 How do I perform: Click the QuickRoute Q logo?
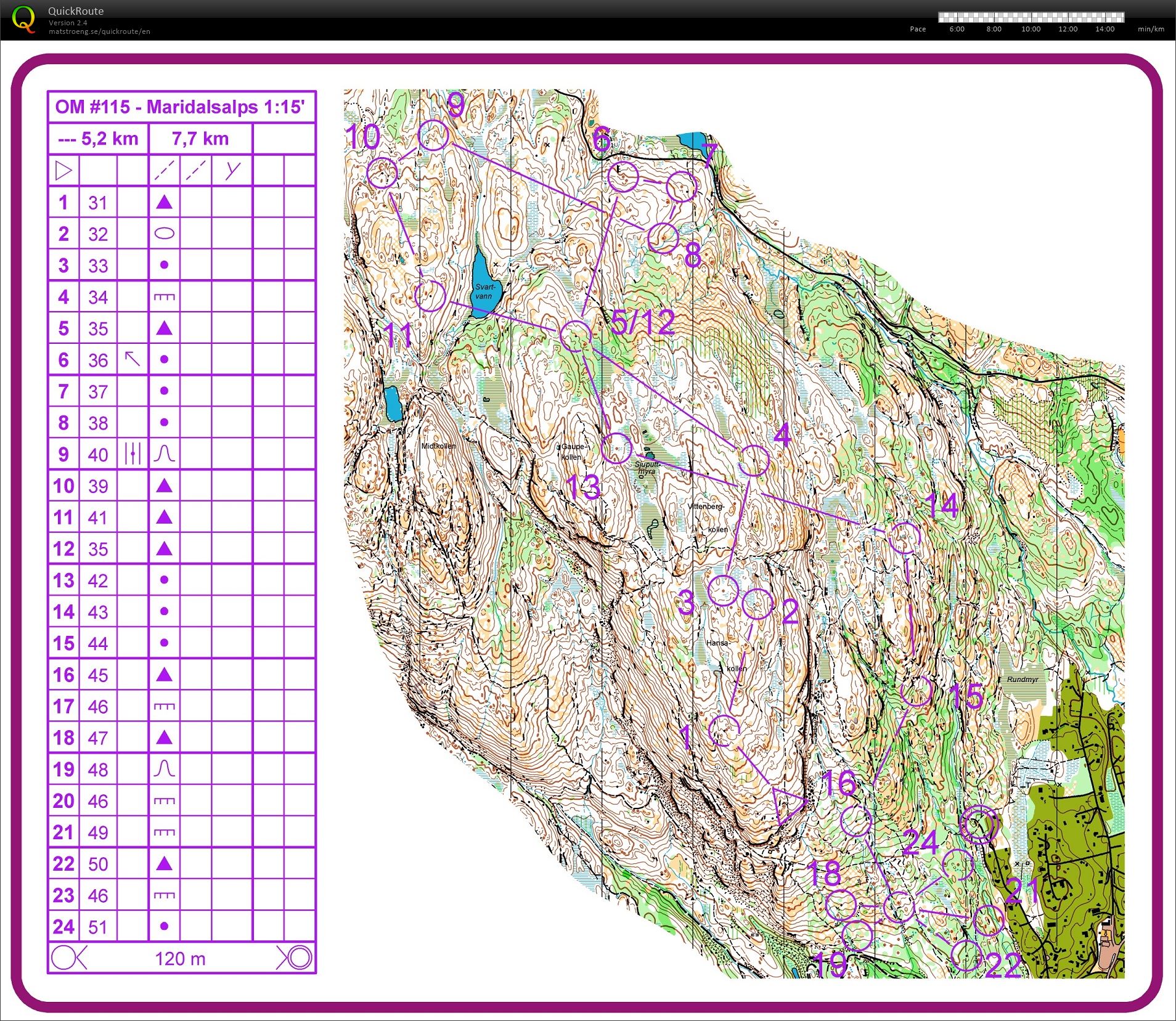point(23,18)
